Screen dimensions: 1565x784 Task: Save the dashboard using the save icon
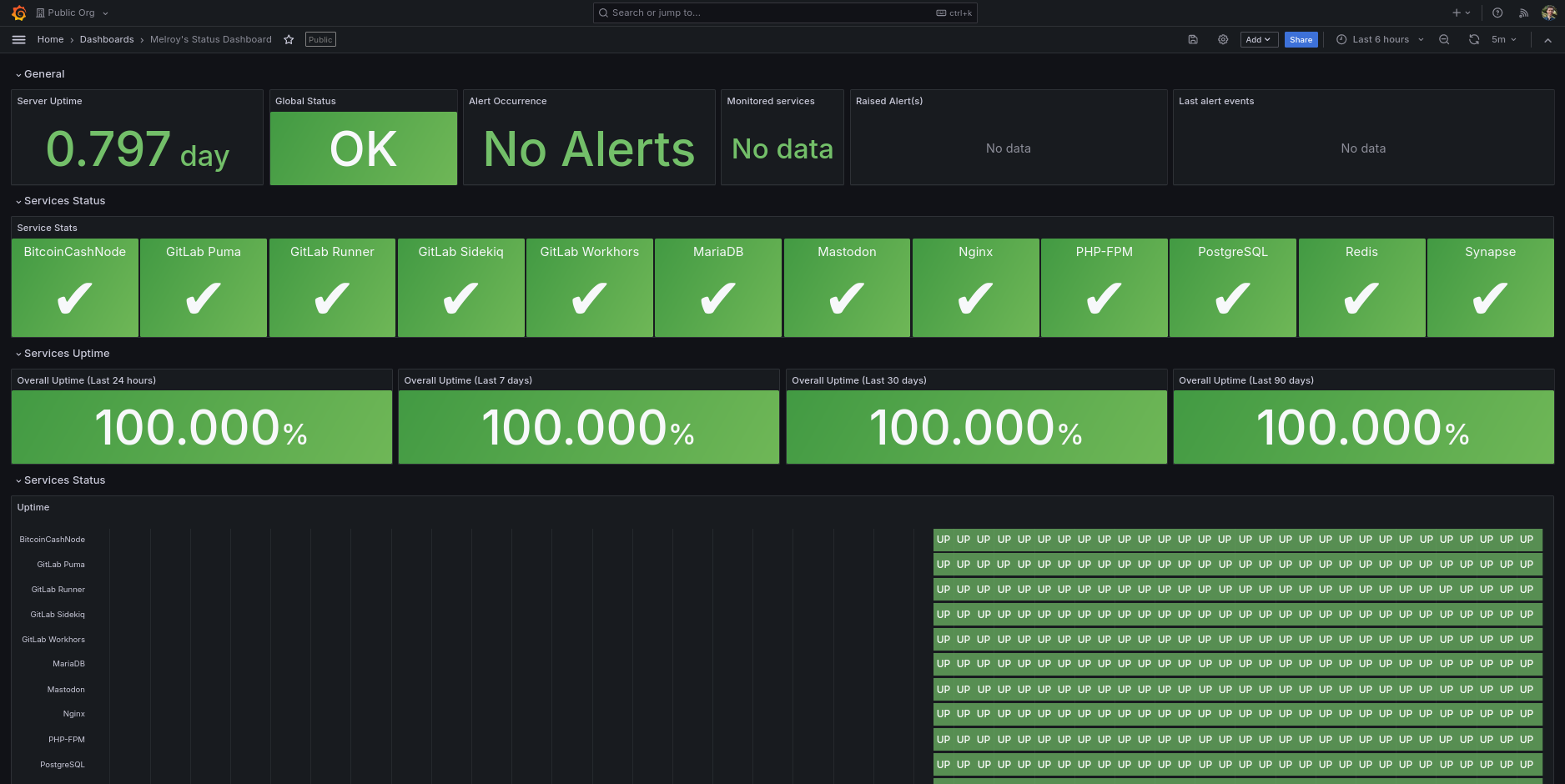1193,39
